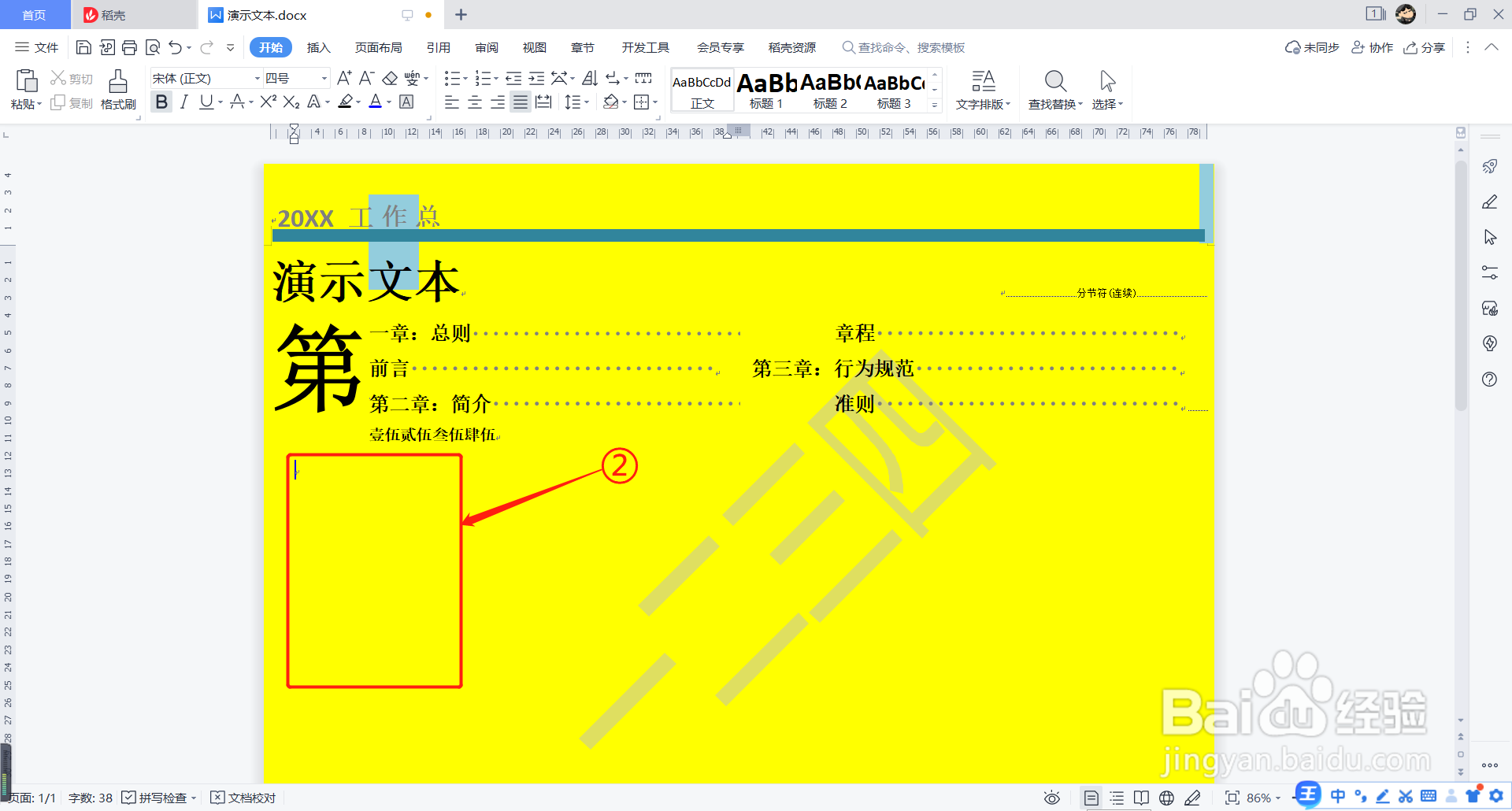Open the 引用 References tab

pos(439,47)
